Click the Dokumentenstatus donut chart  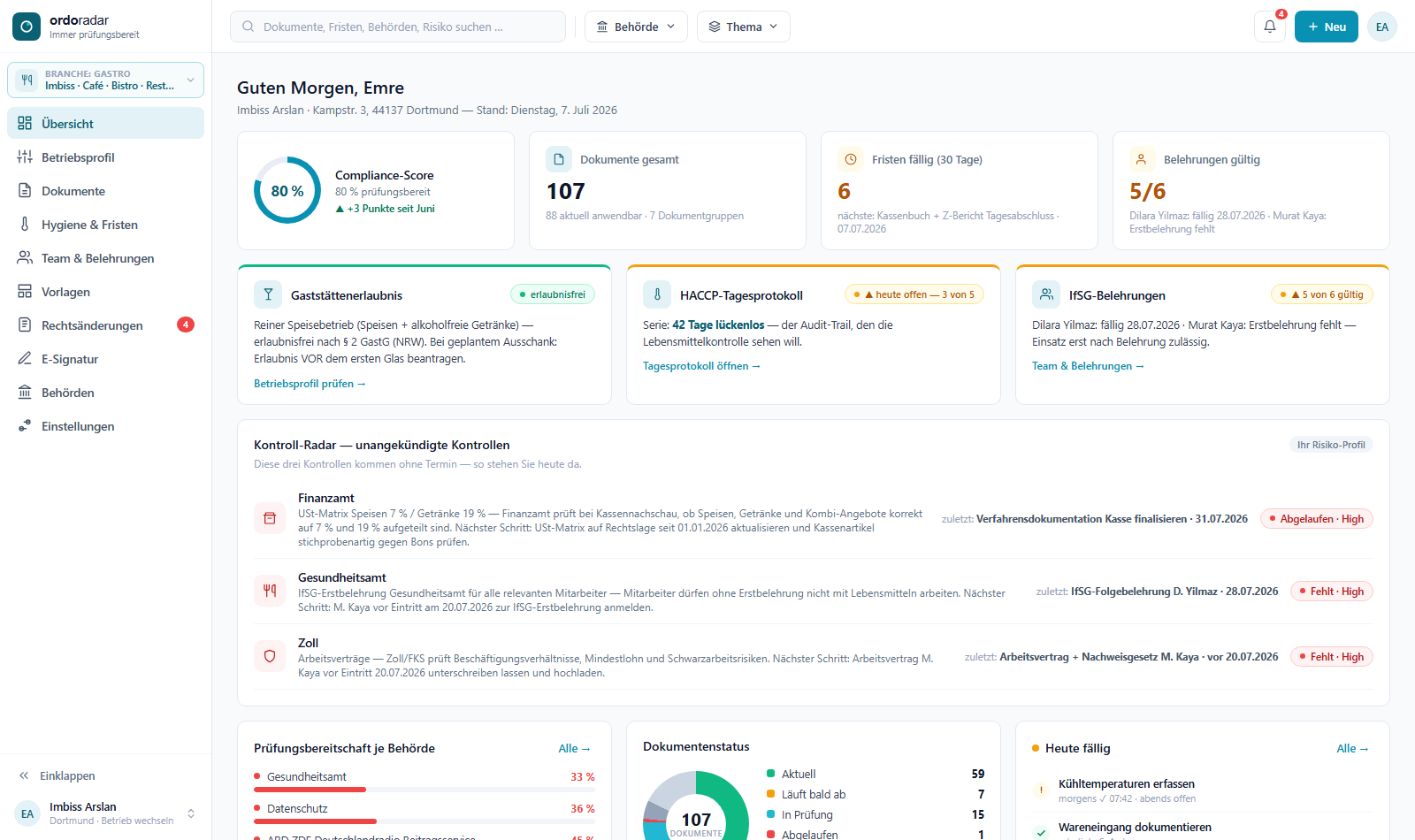(x=696, y=806)
